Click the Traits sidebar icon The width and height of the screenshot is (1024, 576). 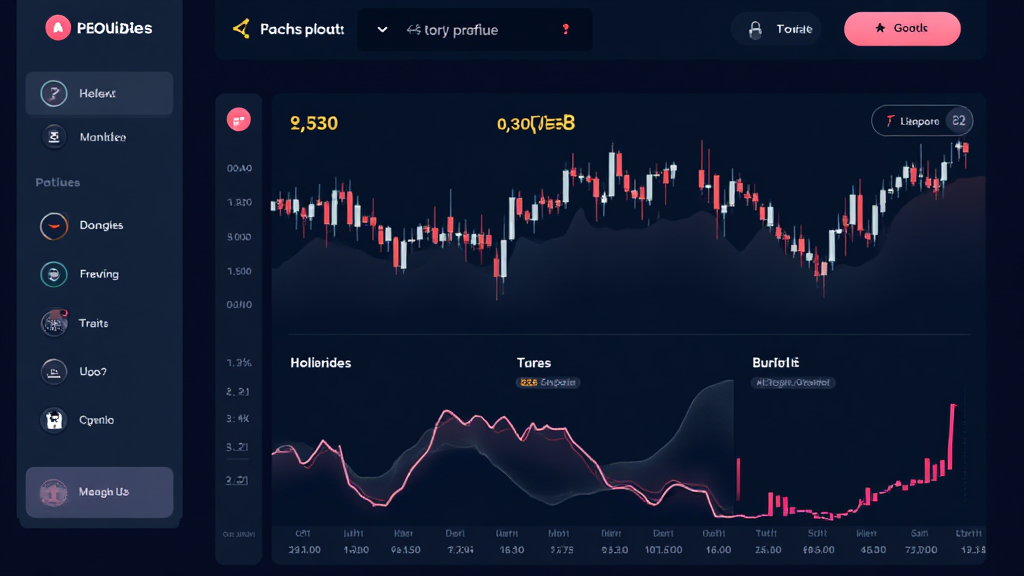tap(53, 323)
